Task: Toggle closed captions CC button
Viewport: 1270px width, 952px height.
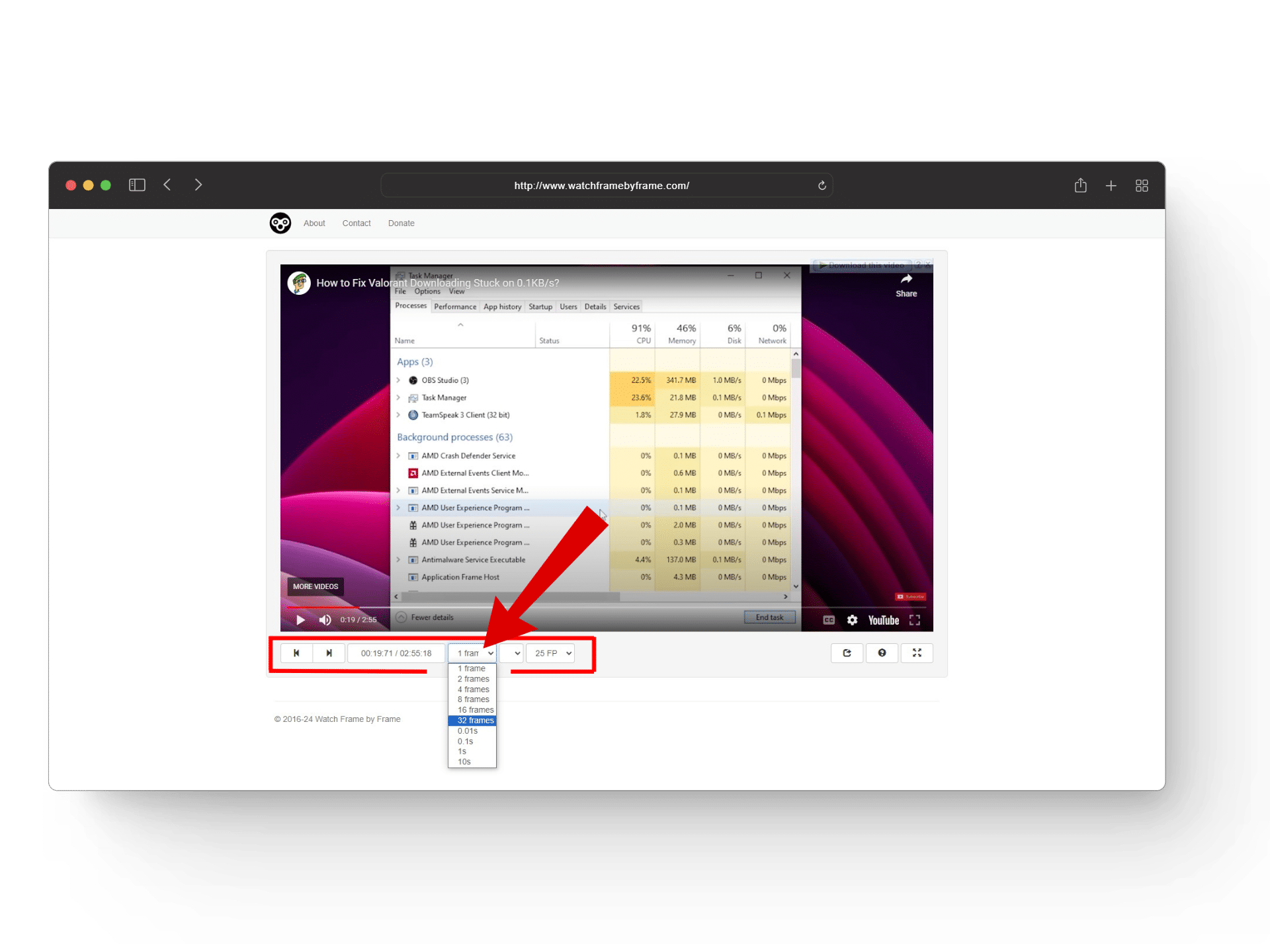Action: pyautogui.click(x=829, y=620)
